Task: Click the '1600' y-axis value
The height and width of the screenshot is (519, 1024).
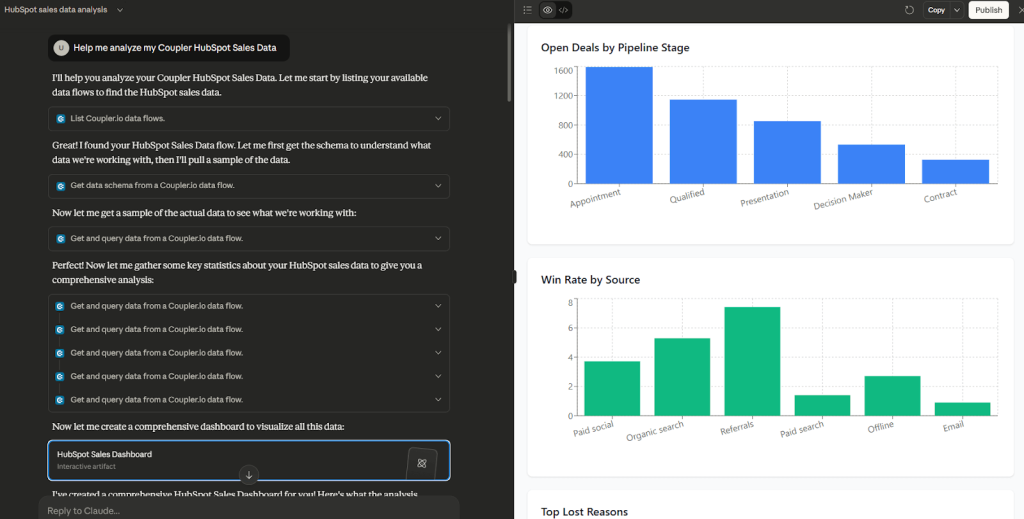Action: pos(565,71)
